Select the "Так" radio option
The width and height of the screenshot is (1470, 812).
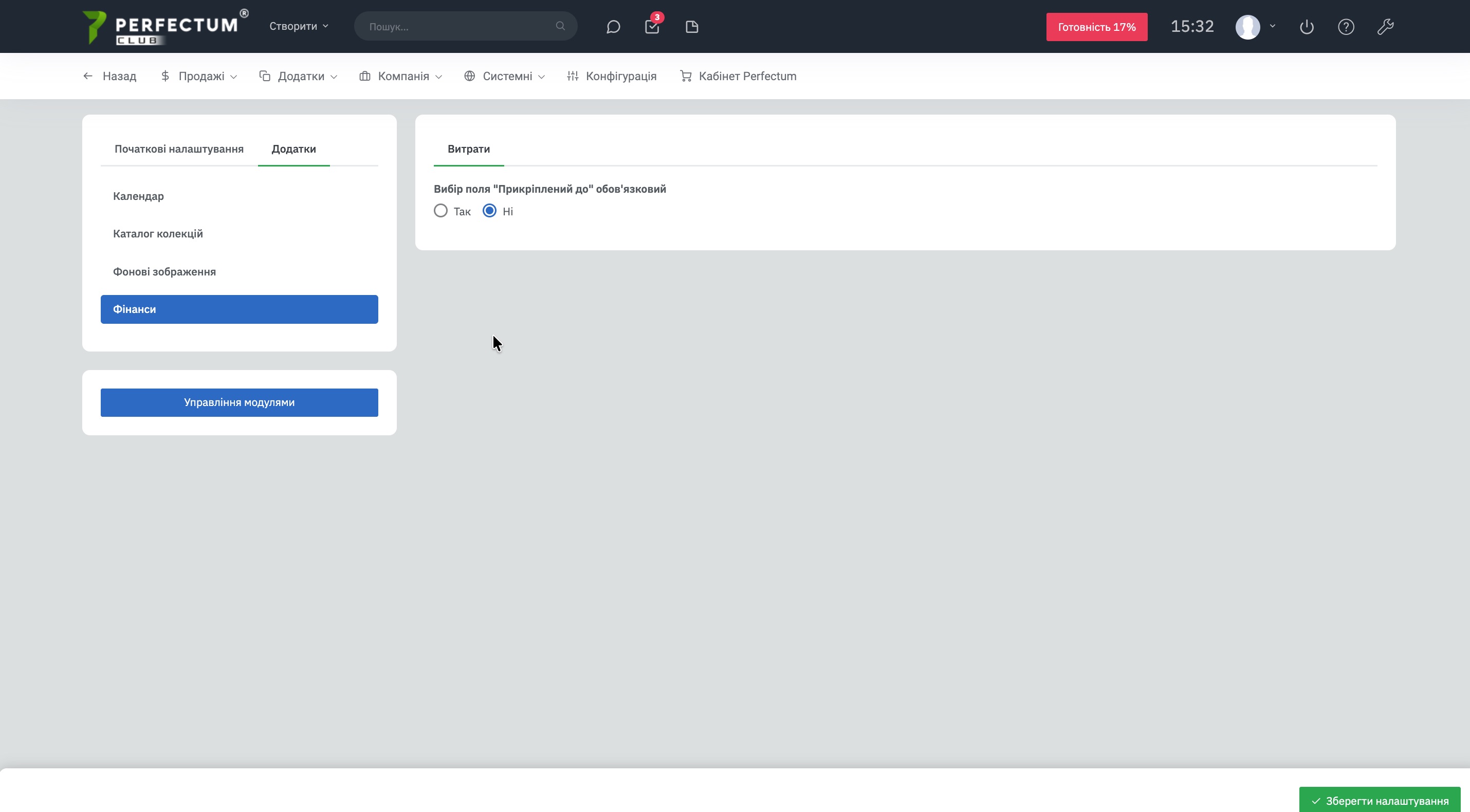(x=440, y=211)
